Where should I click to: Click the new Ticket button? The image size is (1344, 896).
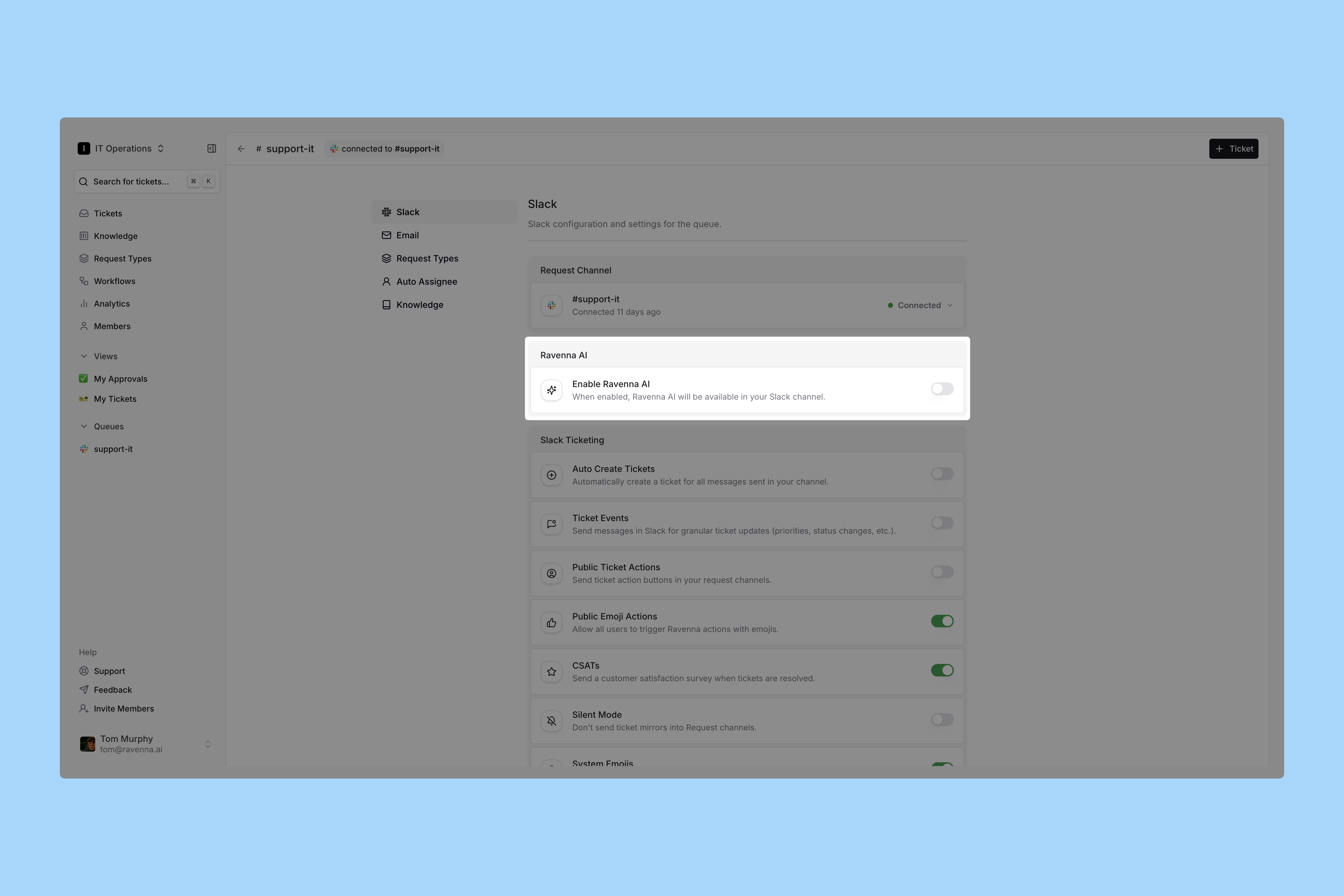[1233, 148]
